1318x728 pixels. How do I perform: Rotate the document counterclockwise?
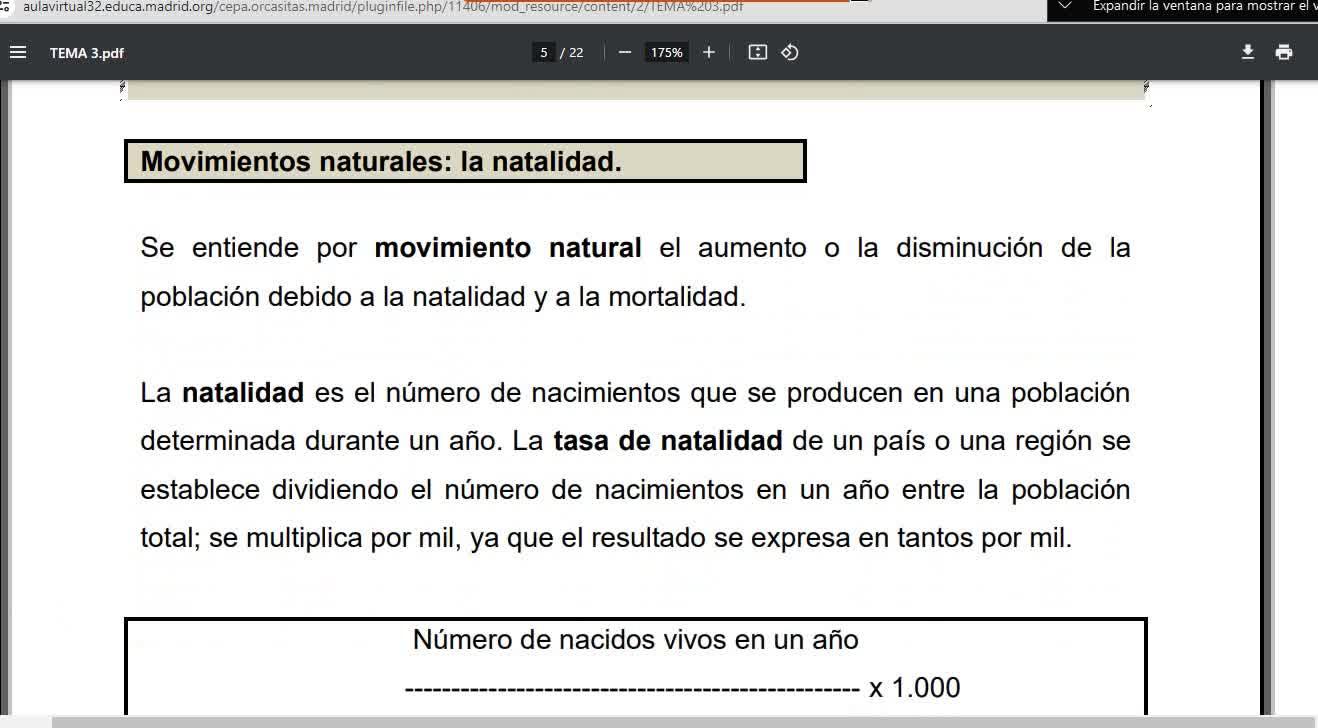click(x=790, y=52)
